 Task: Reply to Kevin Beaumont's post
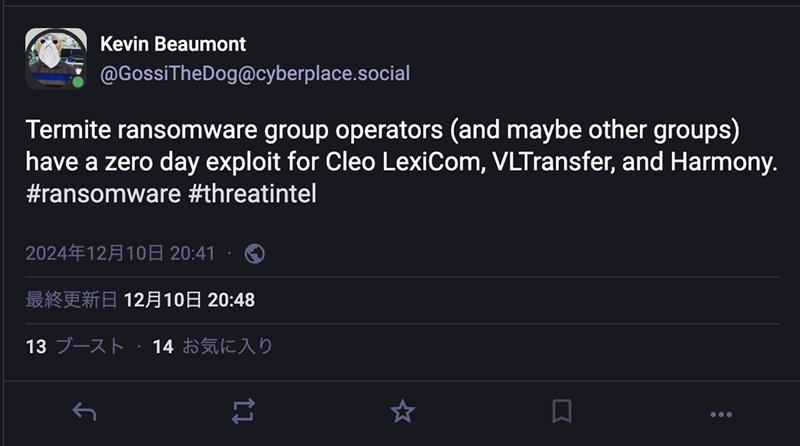[x=85, y=411]
